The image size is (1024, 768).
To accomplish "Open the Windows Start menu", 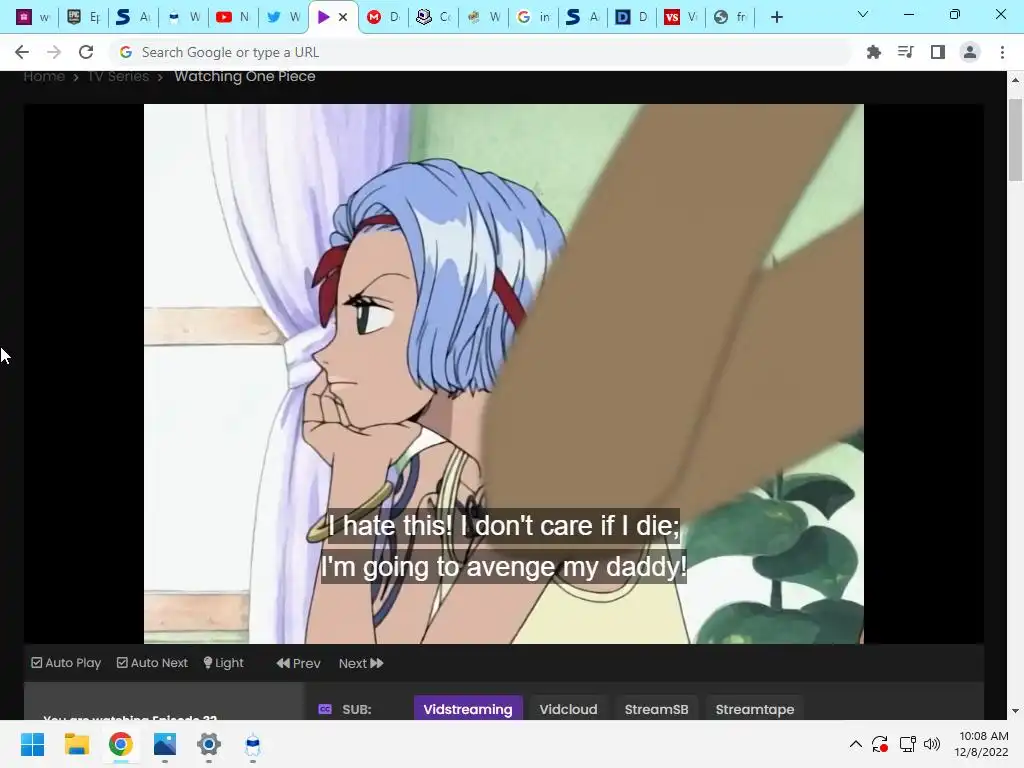I will [32, 744].
